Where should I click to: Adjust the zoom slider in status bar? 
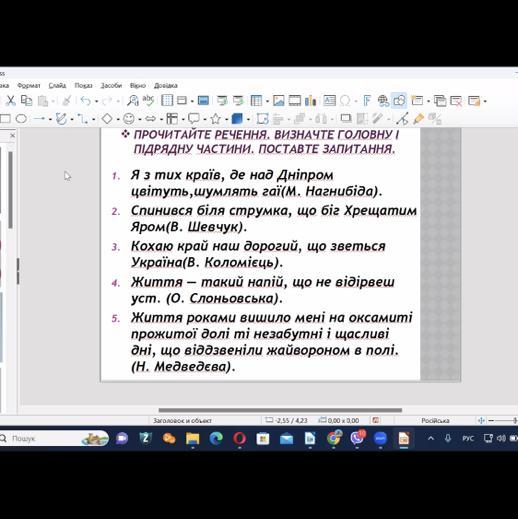503,421
